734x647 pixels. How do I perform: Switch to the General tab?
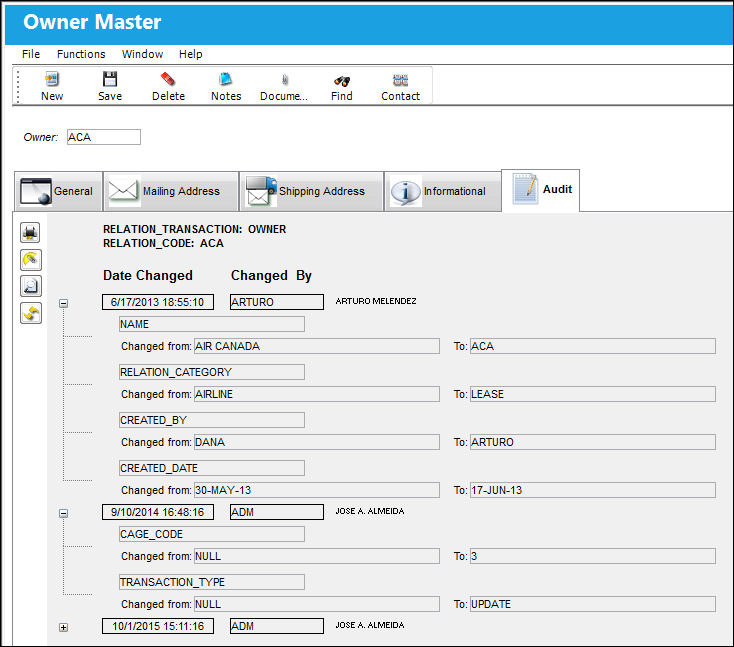(59, 191)
